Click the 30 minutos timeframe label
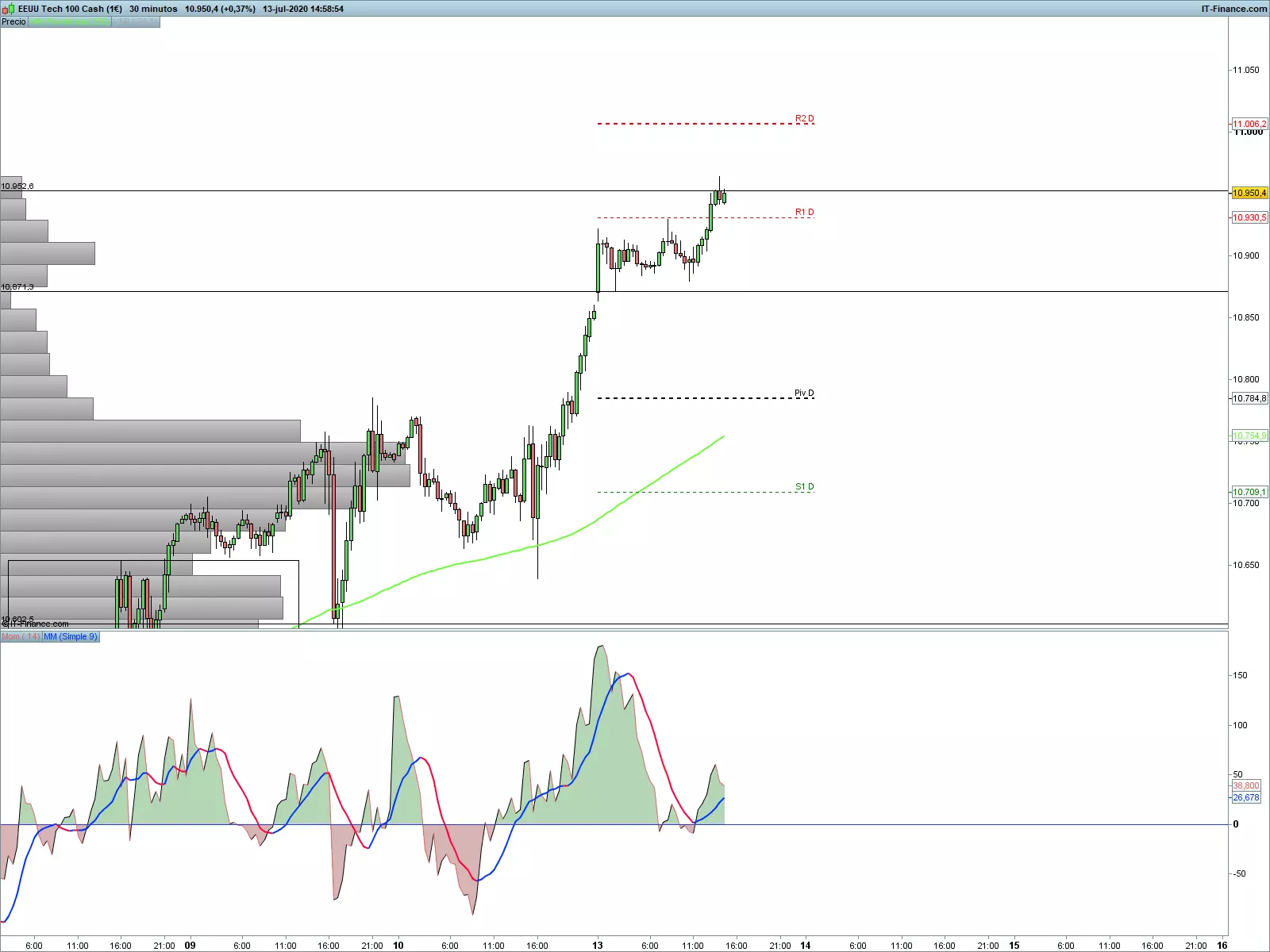Viewport: 1270px width, 952px height. 153,9
